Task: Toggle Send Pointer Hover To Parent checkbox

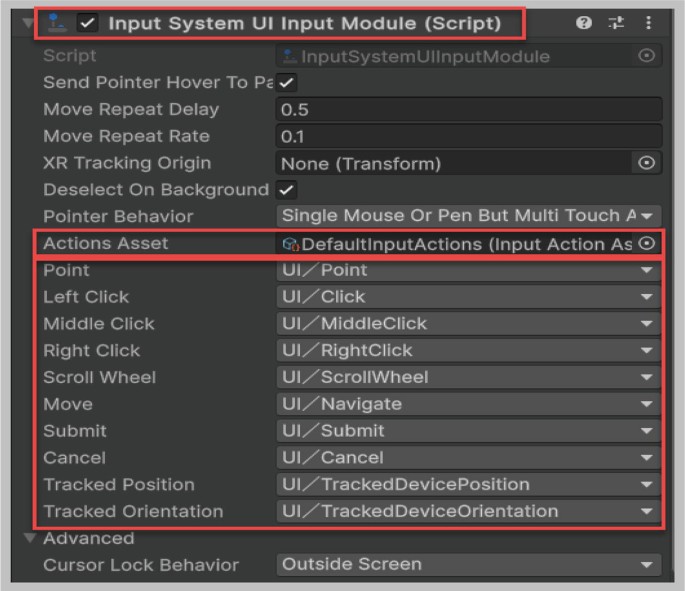Action: coord(287,83)
